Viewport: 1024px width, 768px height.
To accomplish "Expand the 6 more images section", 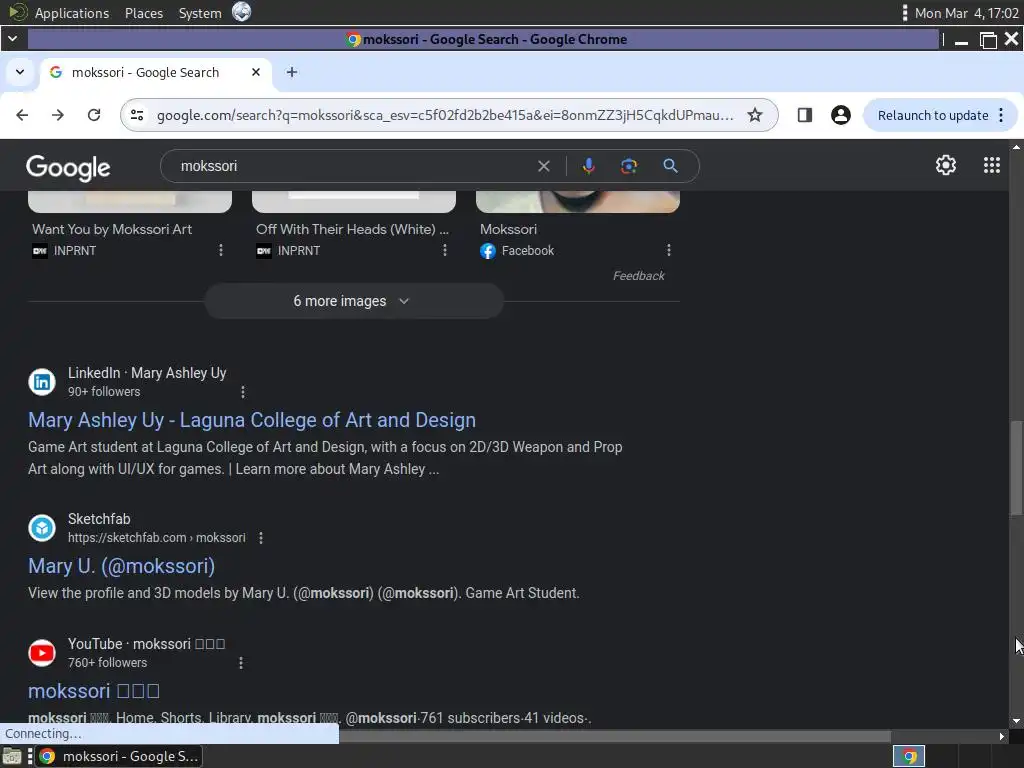I will (x=354, y=301).
